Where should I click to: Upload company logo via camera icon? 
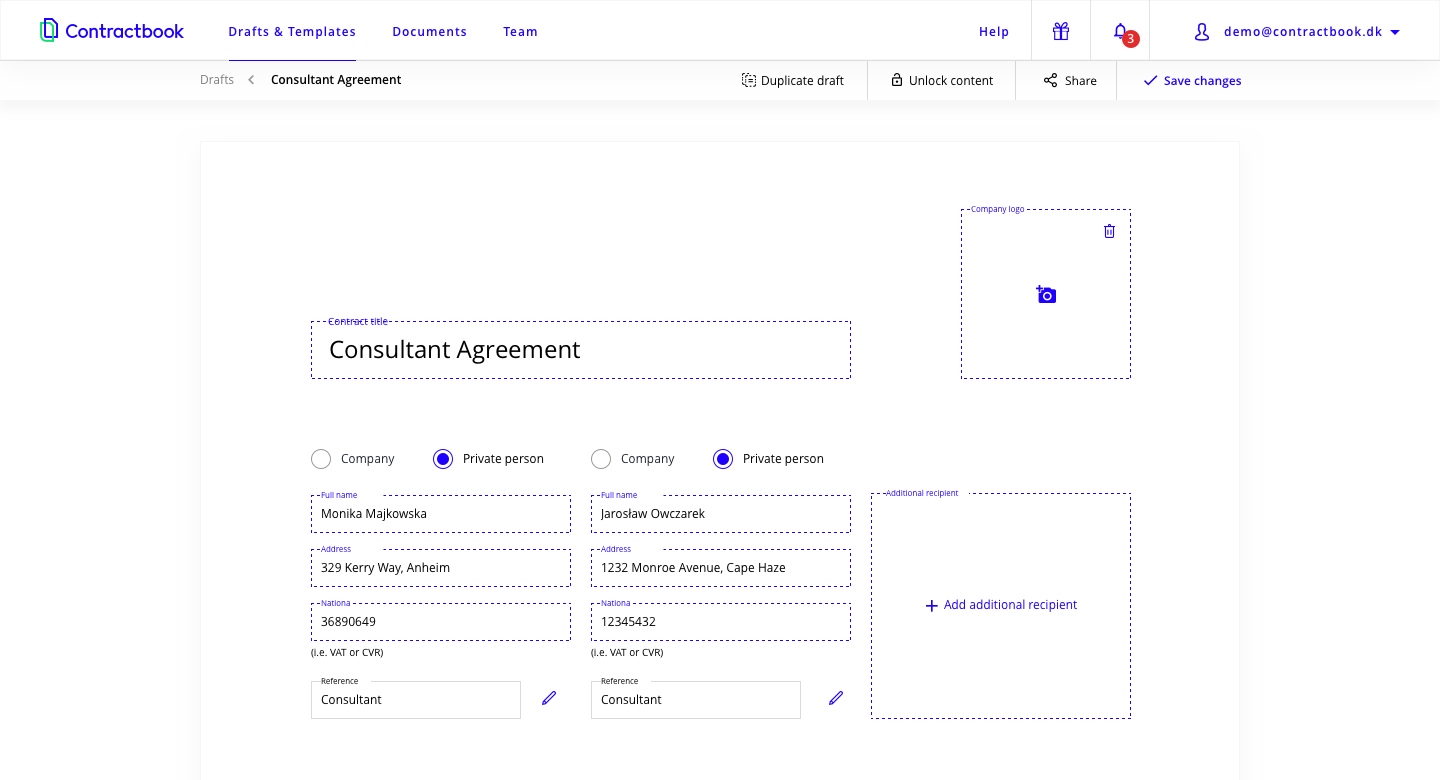click(1046, 294)
